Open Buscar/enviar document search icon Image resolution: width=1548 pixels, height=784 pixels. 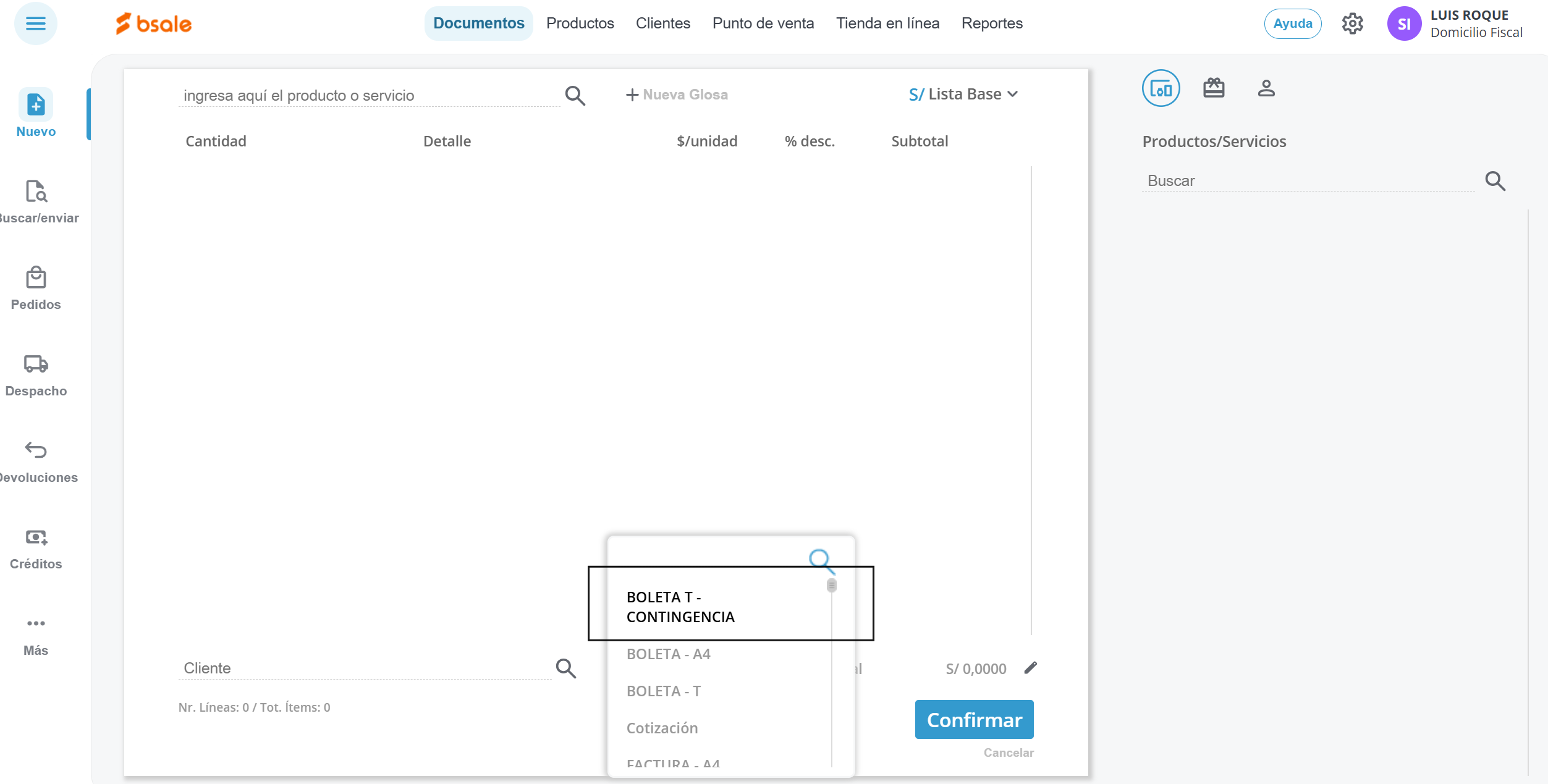pos(36,192)
